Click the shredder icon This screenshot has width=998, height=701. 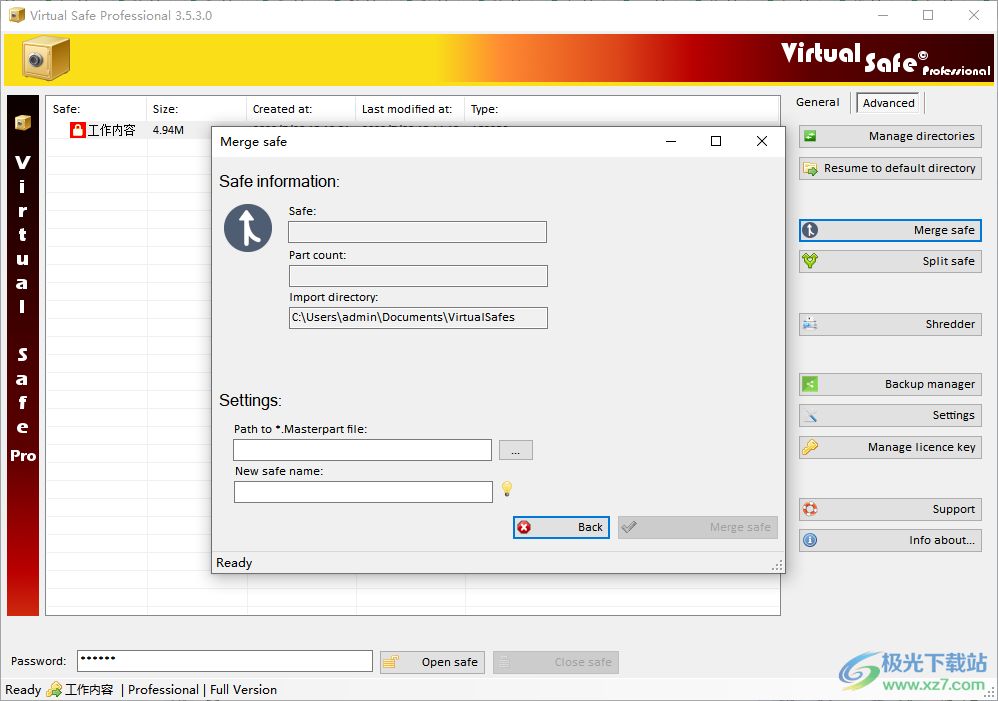pyautogui.click(x=810, y=324)
